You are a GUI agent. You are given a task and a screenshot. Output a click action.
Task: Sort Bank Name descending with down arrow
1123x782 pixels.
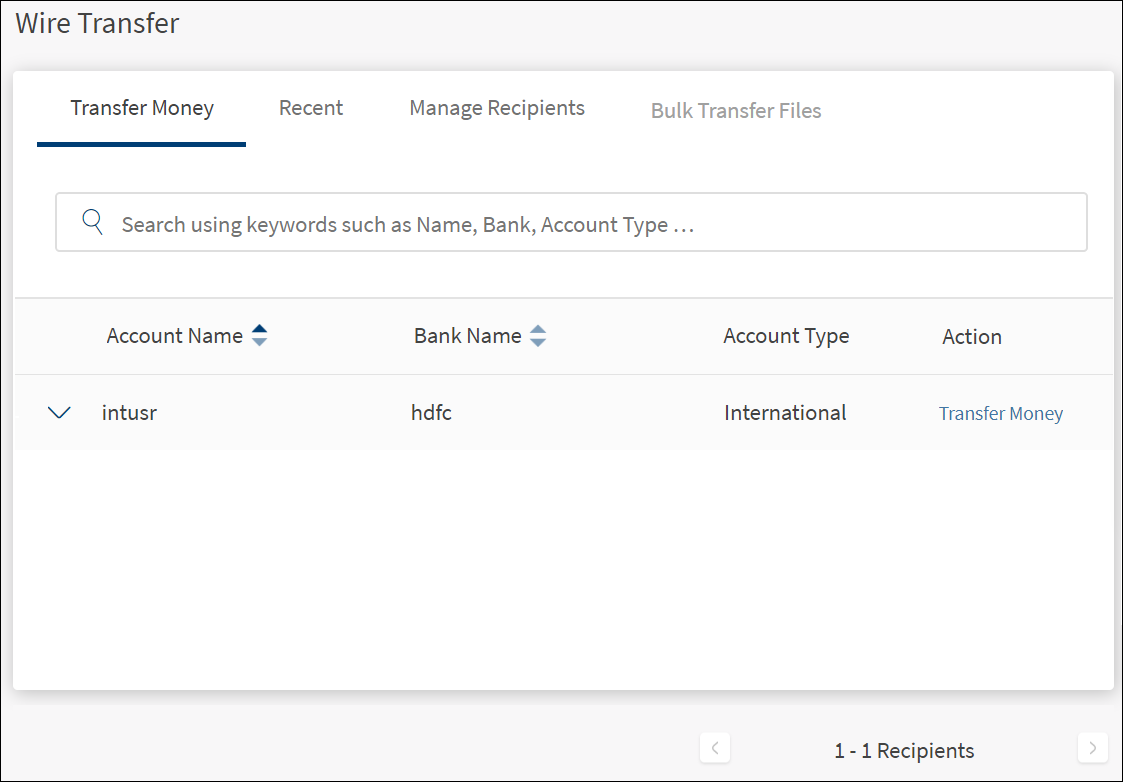pos(538,342)
